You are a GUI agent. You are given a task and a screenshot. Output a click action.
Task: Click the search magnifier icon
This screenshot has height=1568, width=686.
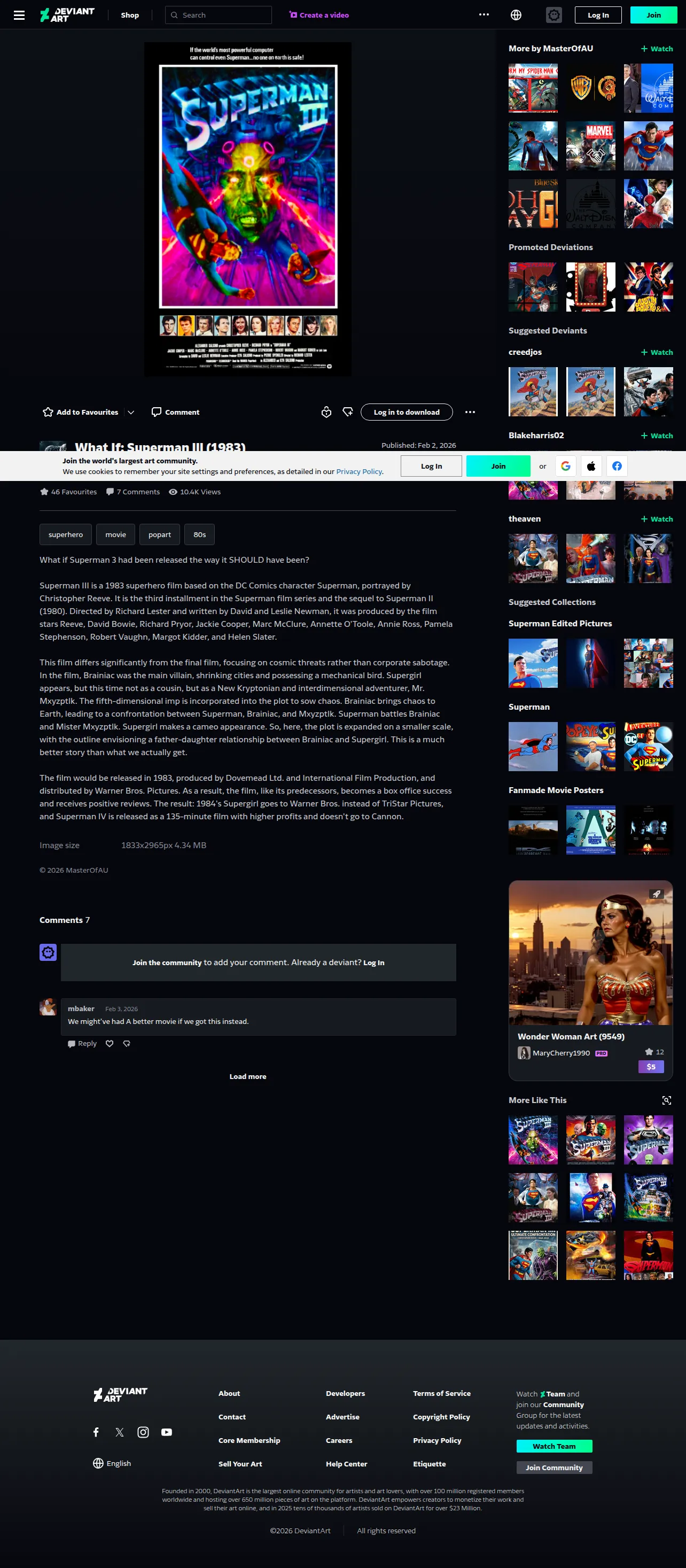(x=174, y=15)
